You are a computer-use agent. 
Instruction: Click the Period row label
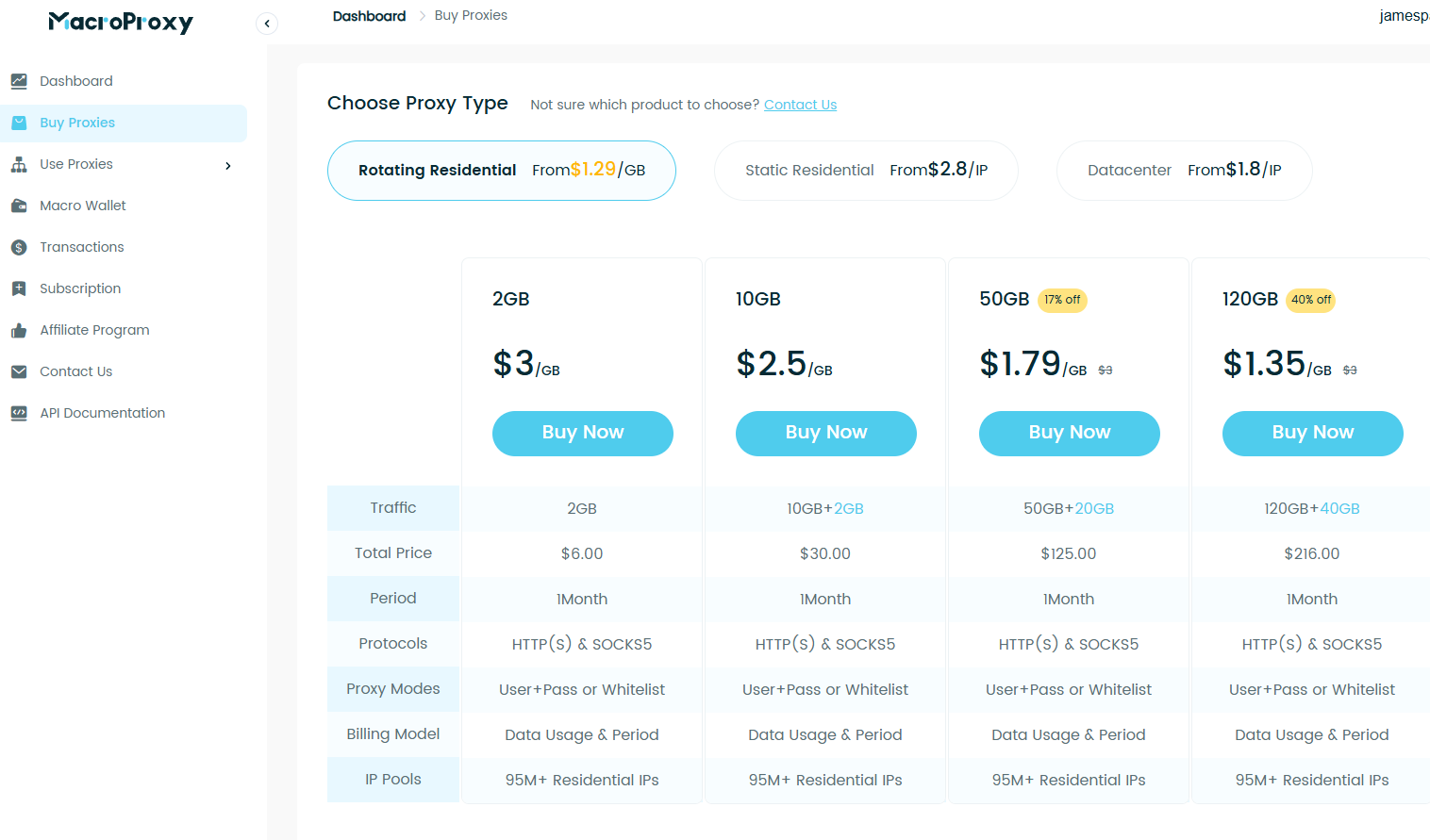point(393,599)
